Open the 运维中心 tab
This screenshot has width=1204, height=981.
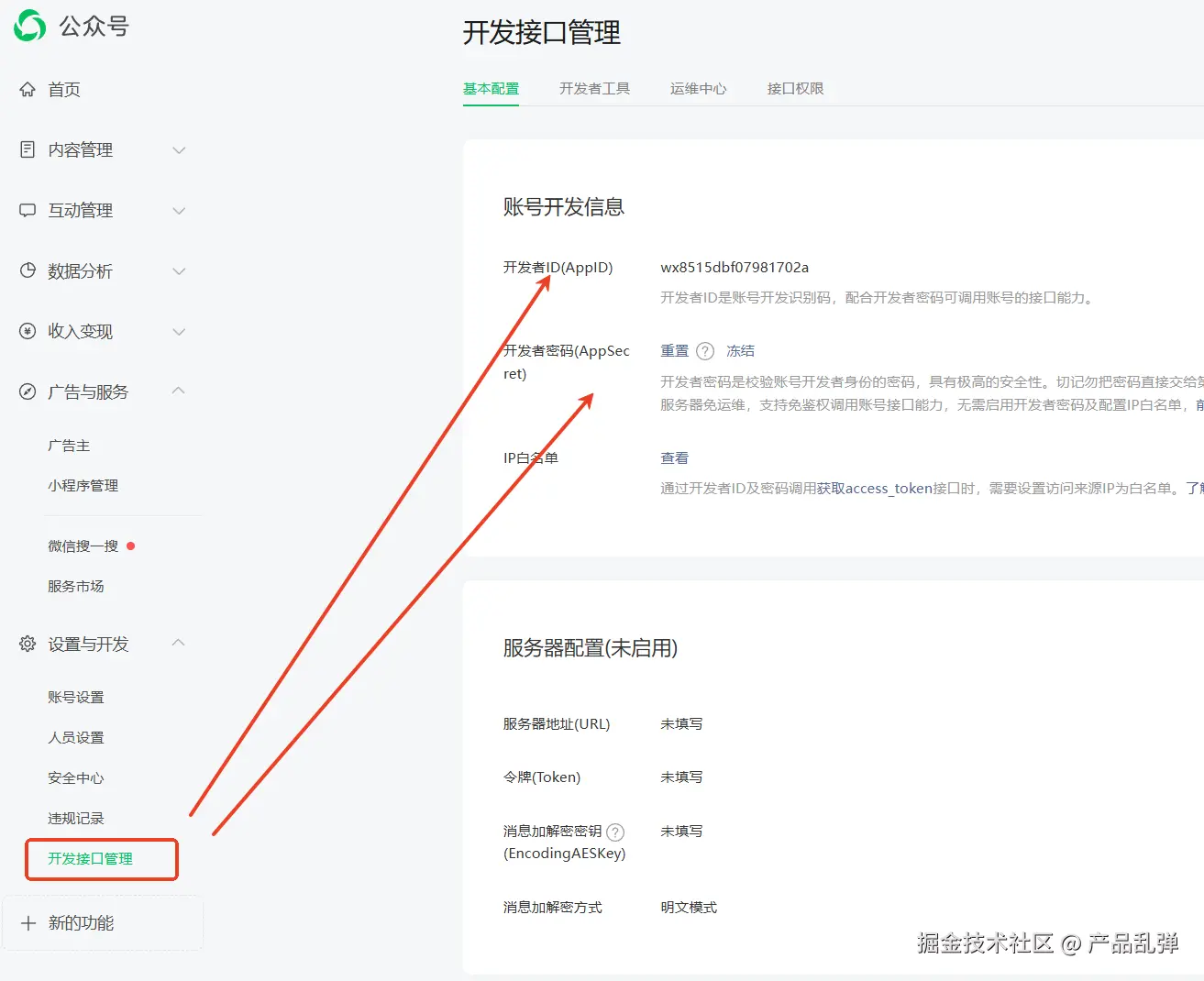[698, 88]
